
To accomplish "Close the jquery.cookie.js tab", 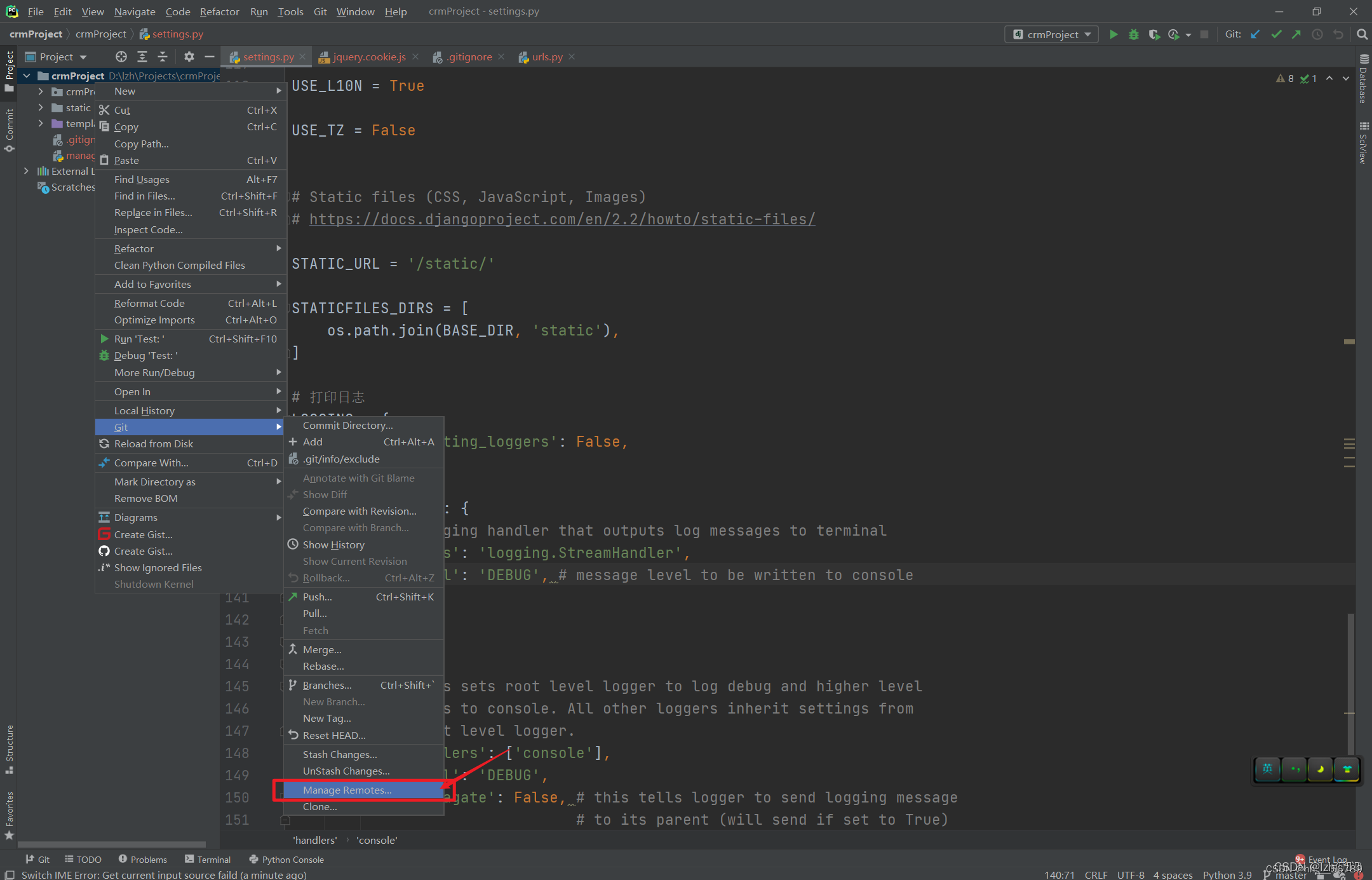I will pyautogui.click(x=415, y=57).
